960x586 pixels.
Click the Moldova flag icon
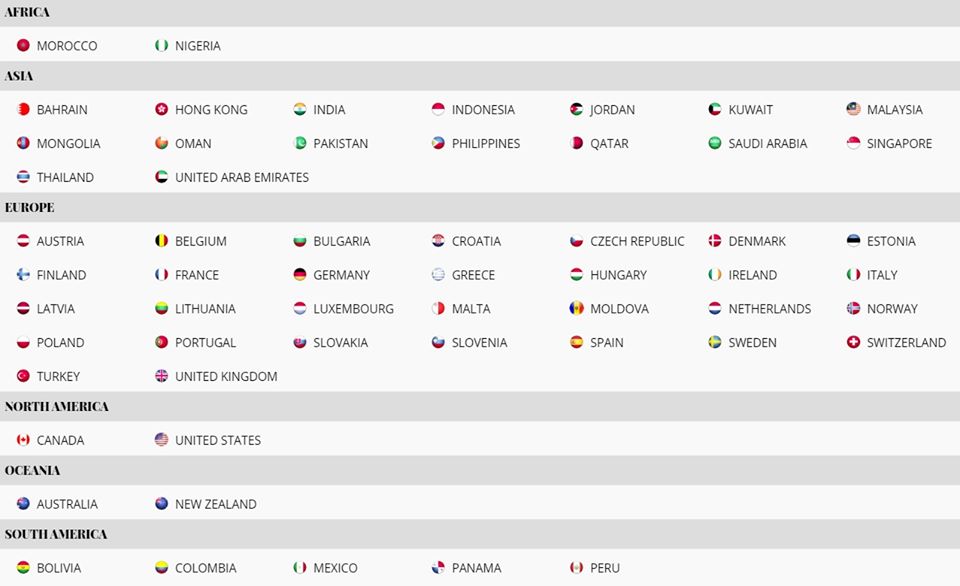pyautogui.click(x=577, y=308)
